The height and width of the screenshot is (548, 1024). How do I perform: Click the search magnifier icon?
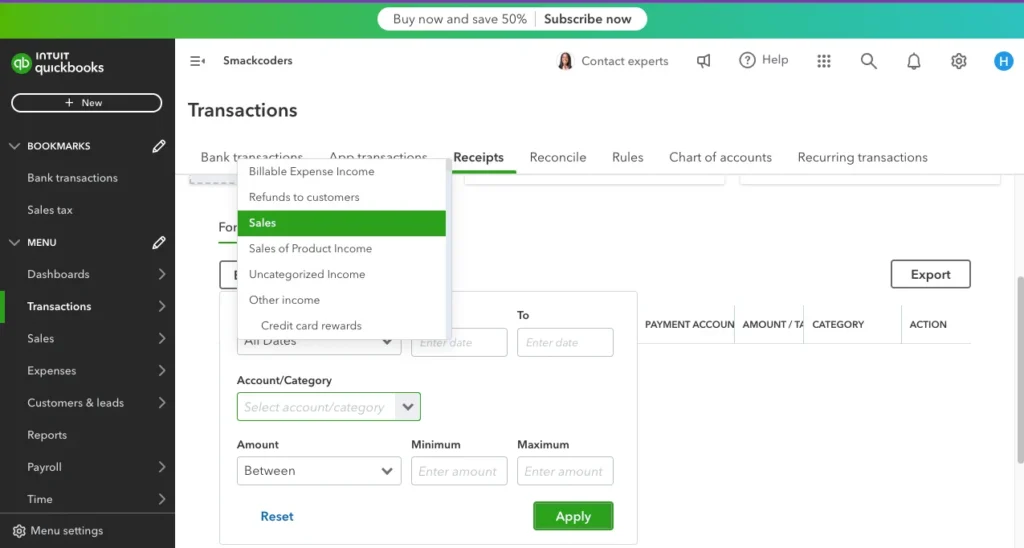tap(868, 61)
